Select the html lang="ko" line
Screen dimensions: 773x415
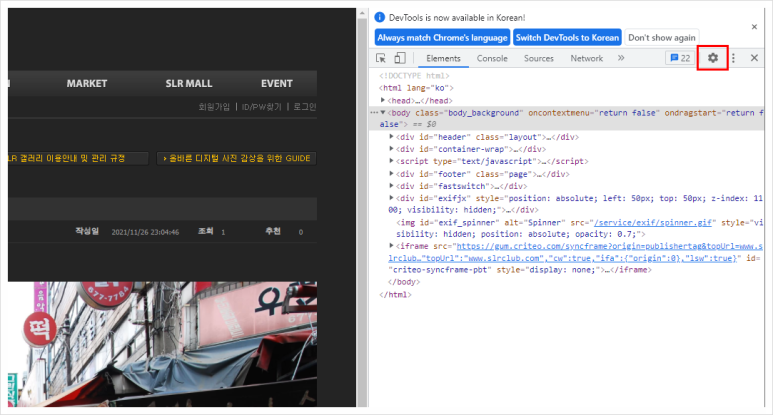pos(416,88)
